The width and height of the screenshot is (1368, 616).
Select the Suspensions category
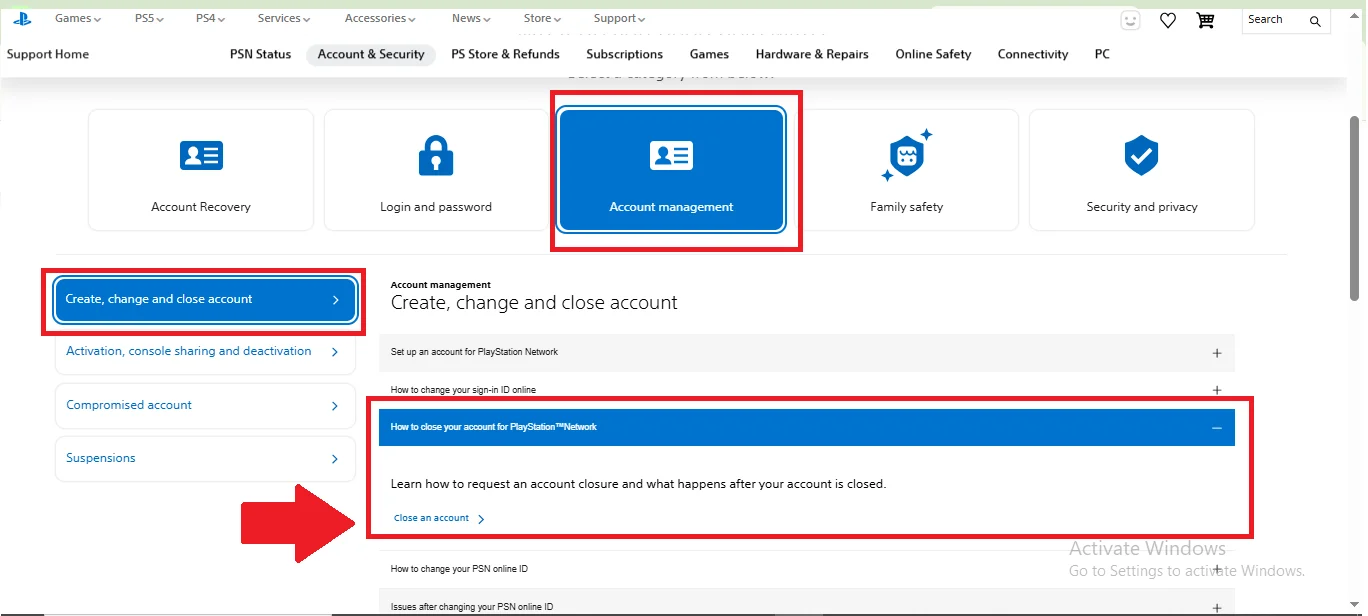point(205,459)
